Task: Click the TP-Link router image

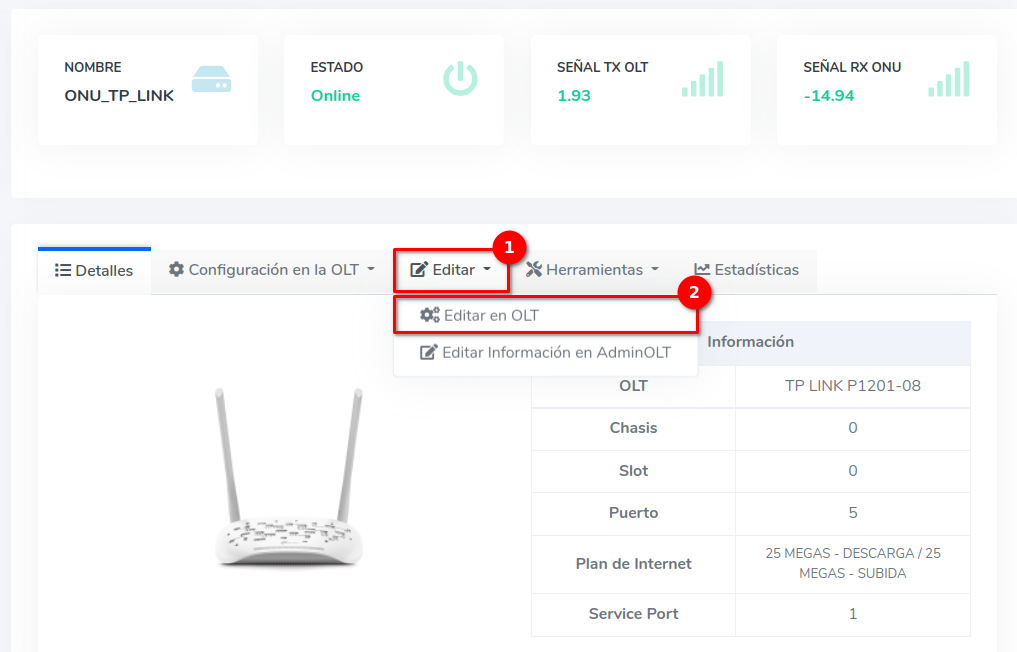Action: pyautogui.click(x=289, y=478)
